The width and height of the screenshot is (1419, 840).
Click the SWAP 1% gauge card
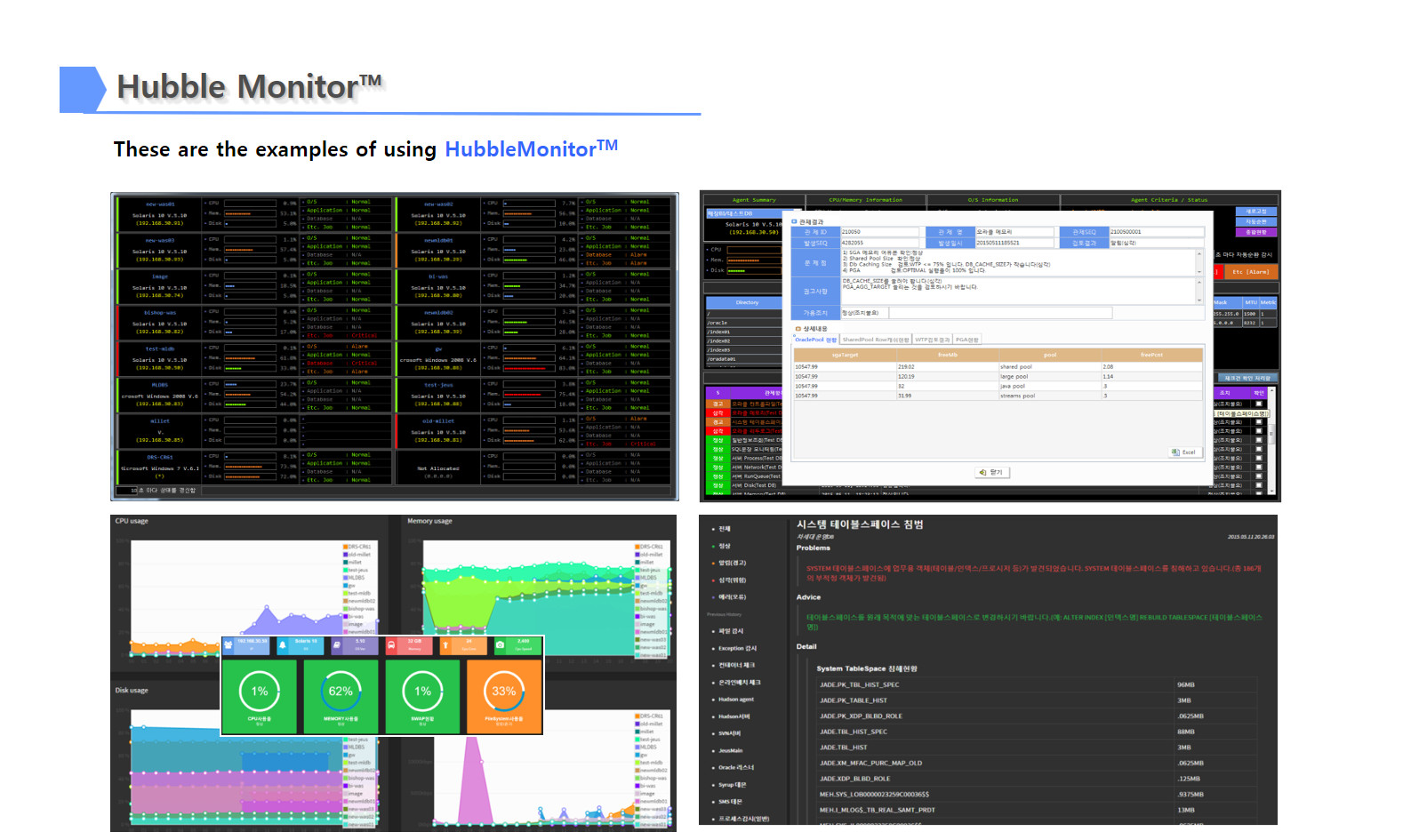422,696
